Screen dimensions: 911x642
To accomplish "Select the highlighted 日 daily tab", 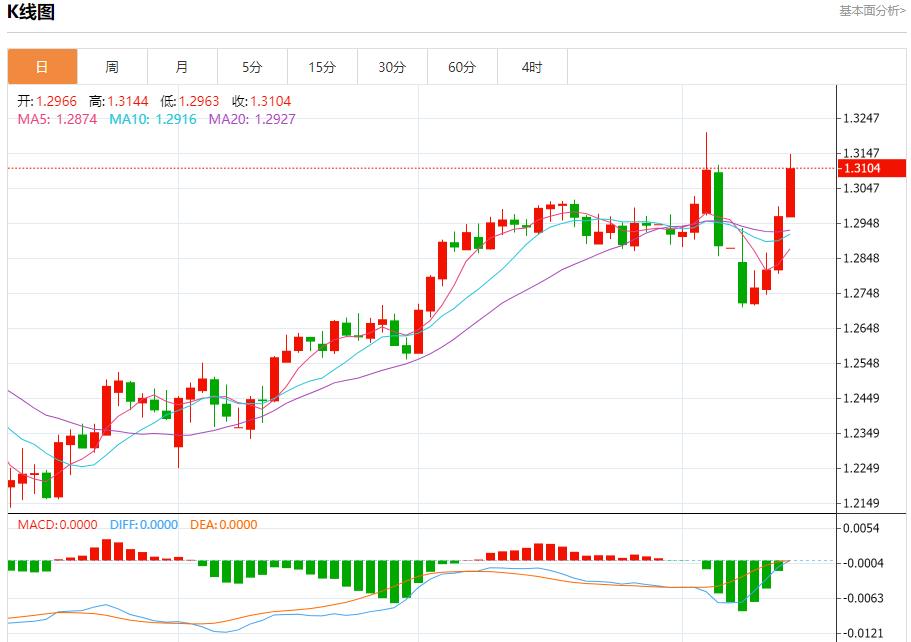I will click(43, 66).
